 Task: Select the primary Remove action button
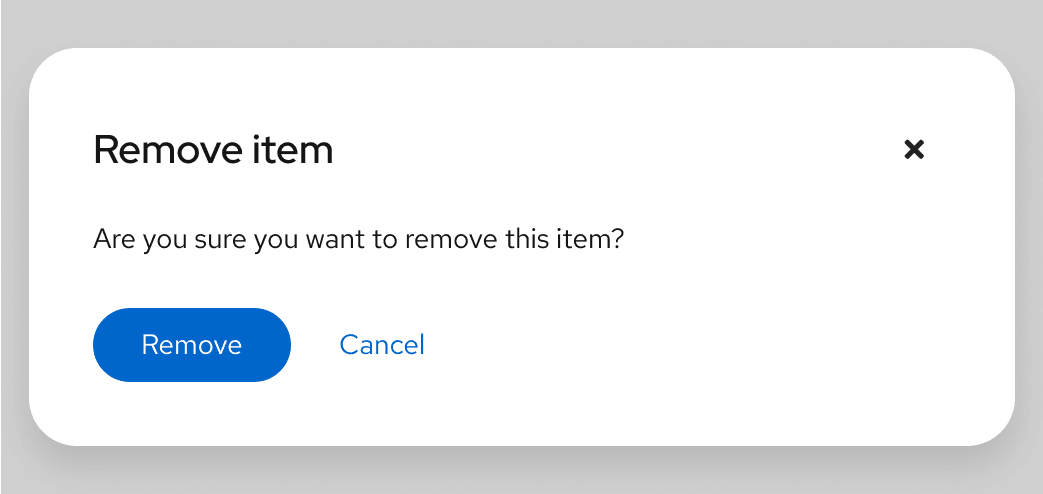192,345
